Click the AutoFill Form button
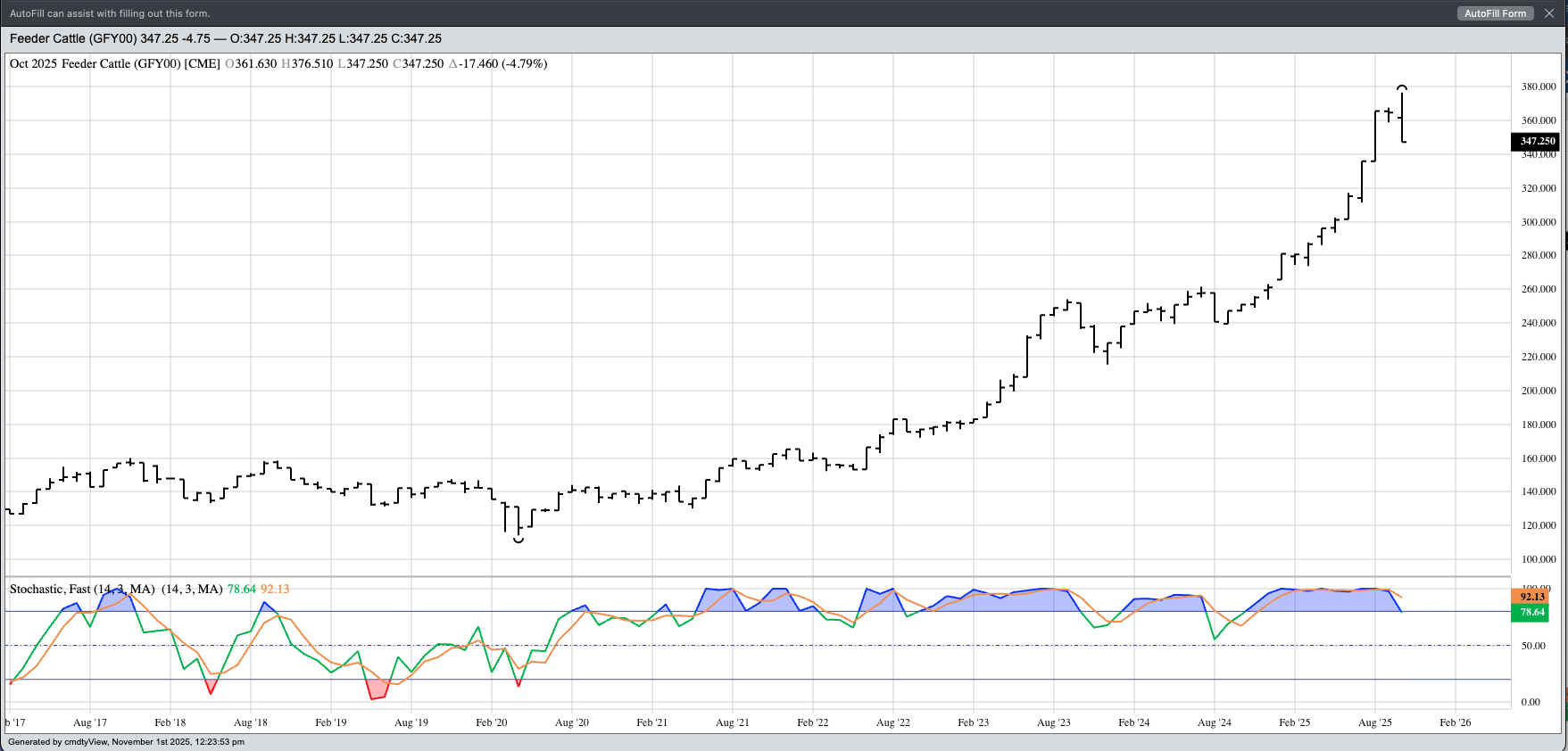 tap(1495, 13)
